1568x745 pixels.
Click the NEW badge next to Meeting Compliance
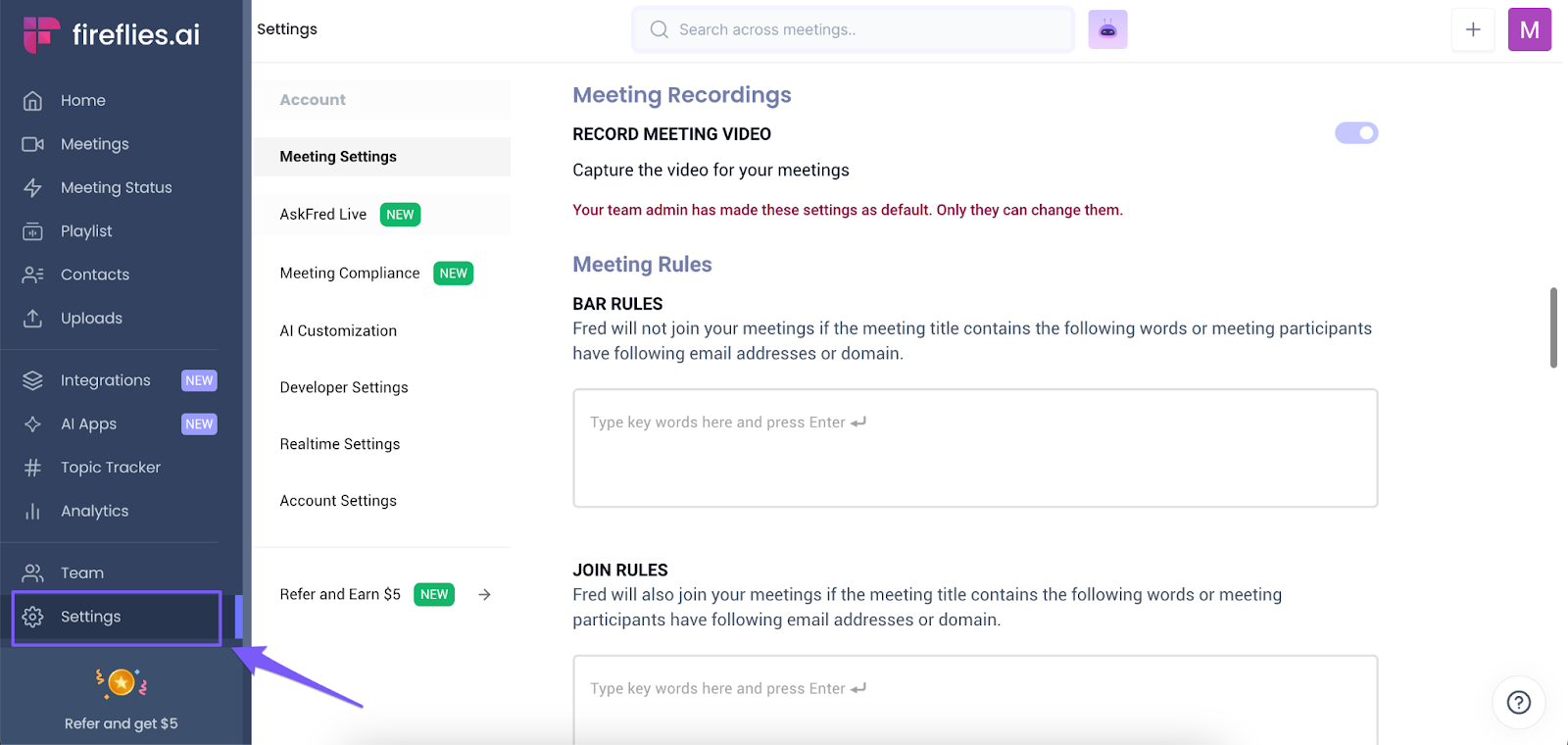pos(453,273)
